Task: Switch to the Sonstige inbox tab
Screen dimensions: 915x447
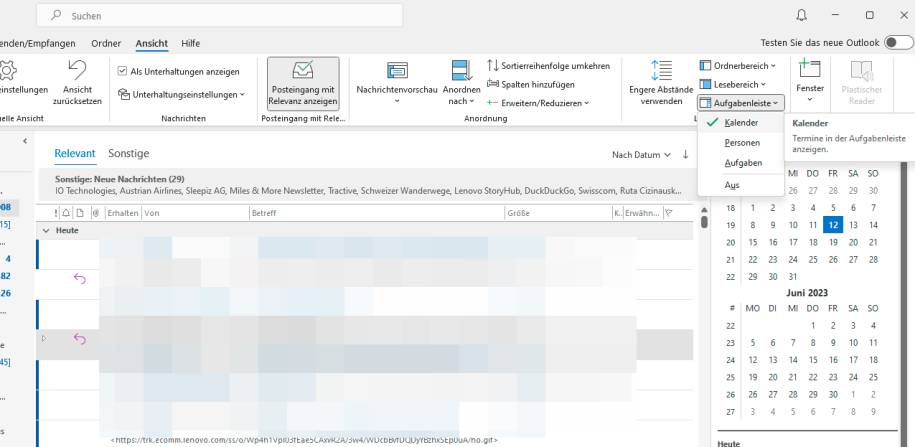Action: tap(128, 153)
